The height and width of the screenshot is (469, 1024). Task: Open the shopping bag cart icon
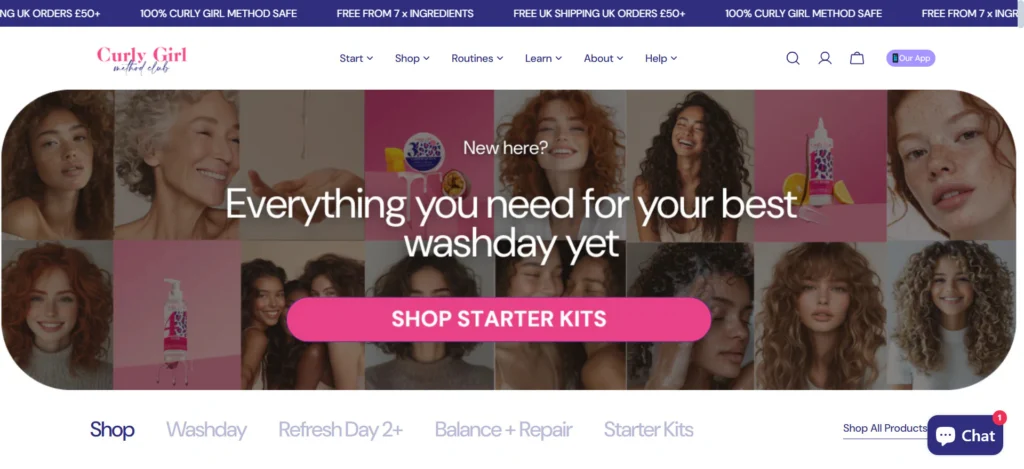click(x=857, y=58)
